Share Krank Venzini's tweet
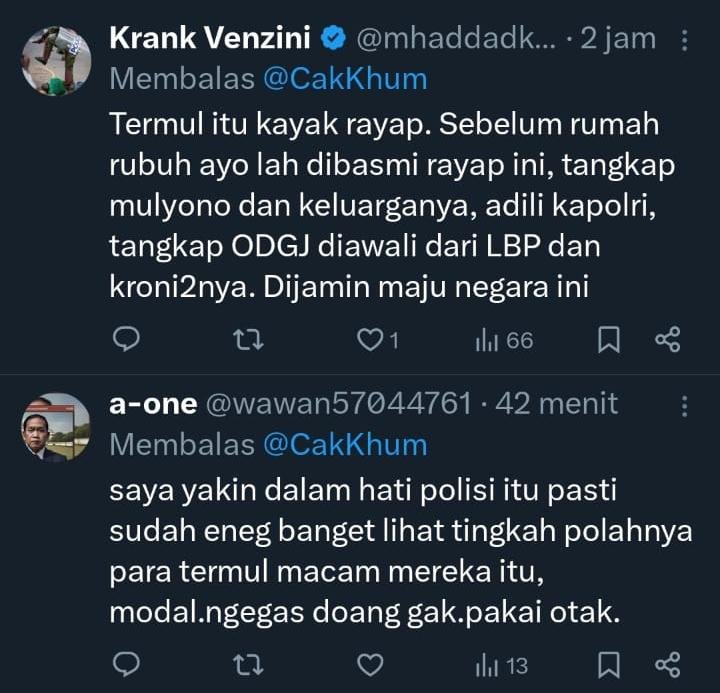Image resolution: width=720 pixels, height=693 pixels. 667,341
